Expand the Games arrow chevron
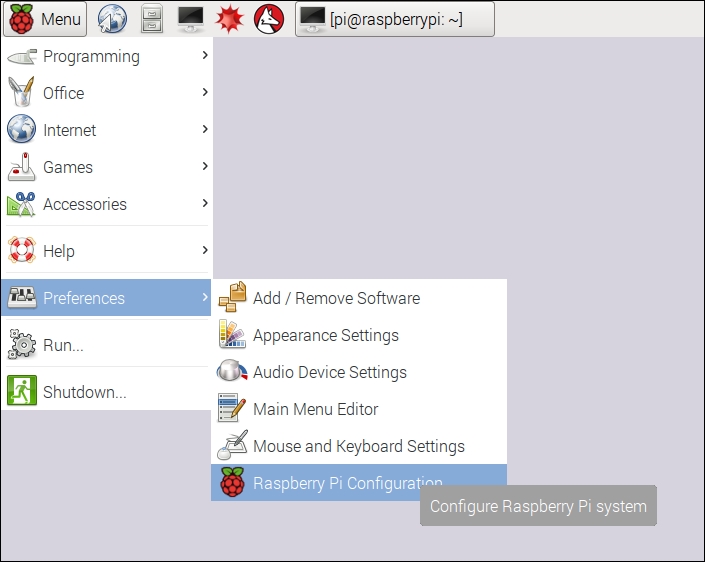This screenshot has height=562, width=705. [x=205, y=166]
